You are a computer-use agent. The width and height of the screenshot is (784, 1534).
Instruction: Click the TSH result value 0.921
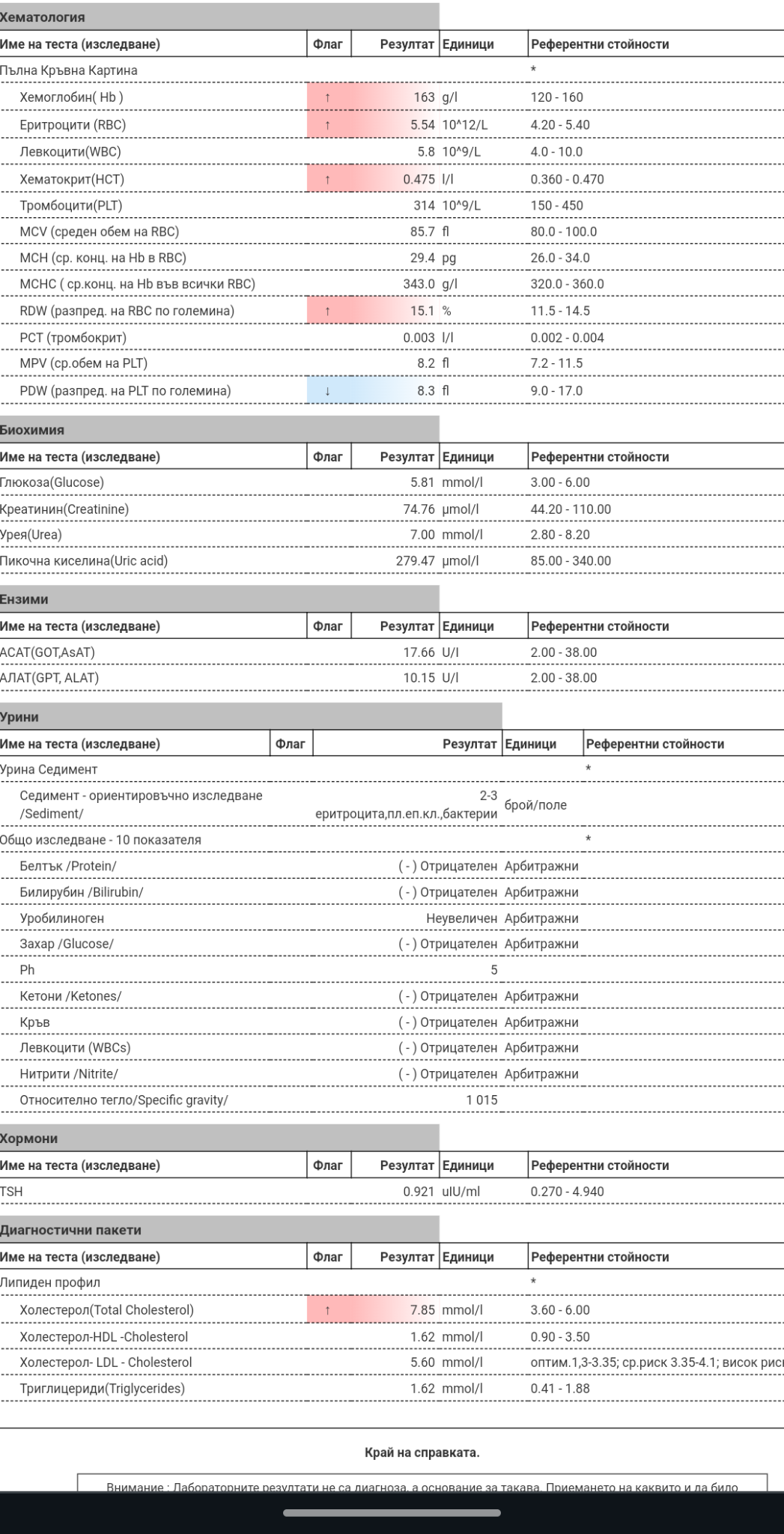pyautogui.click(x=419, y=1192)
